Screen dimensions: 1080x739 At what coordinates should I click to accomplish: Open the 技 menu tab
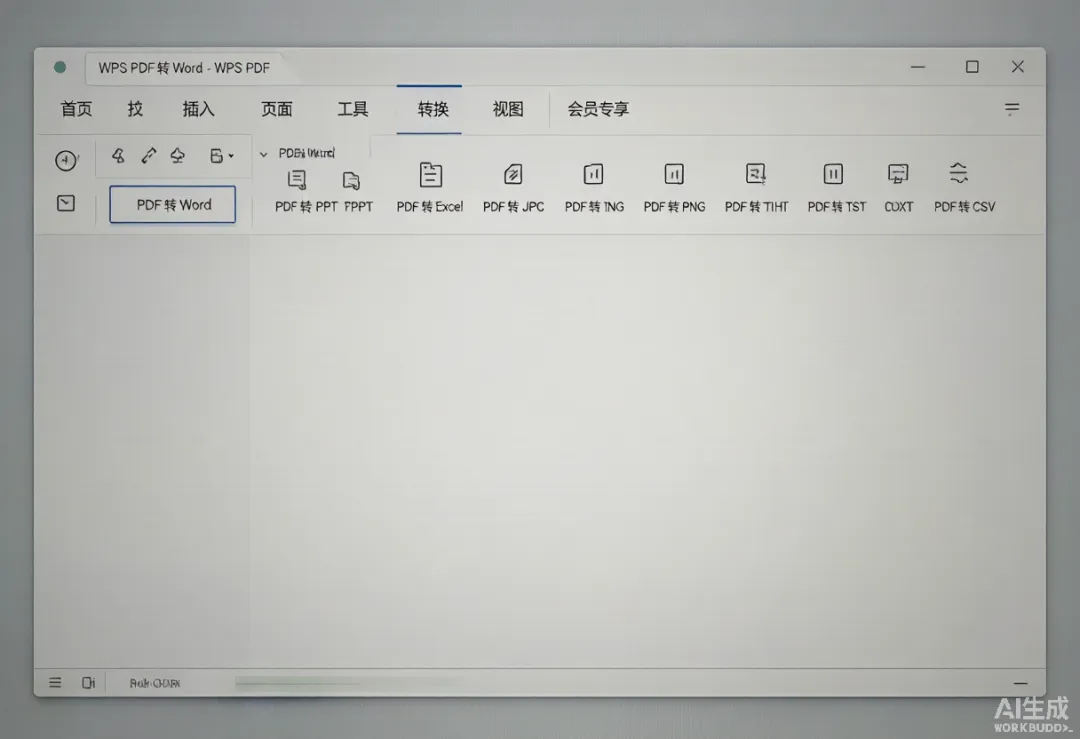pos(135,109)
